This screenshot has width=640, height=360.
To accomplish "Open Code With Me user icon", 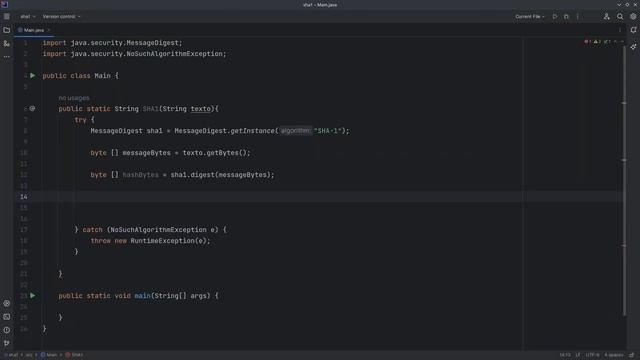I will (607, 17).
